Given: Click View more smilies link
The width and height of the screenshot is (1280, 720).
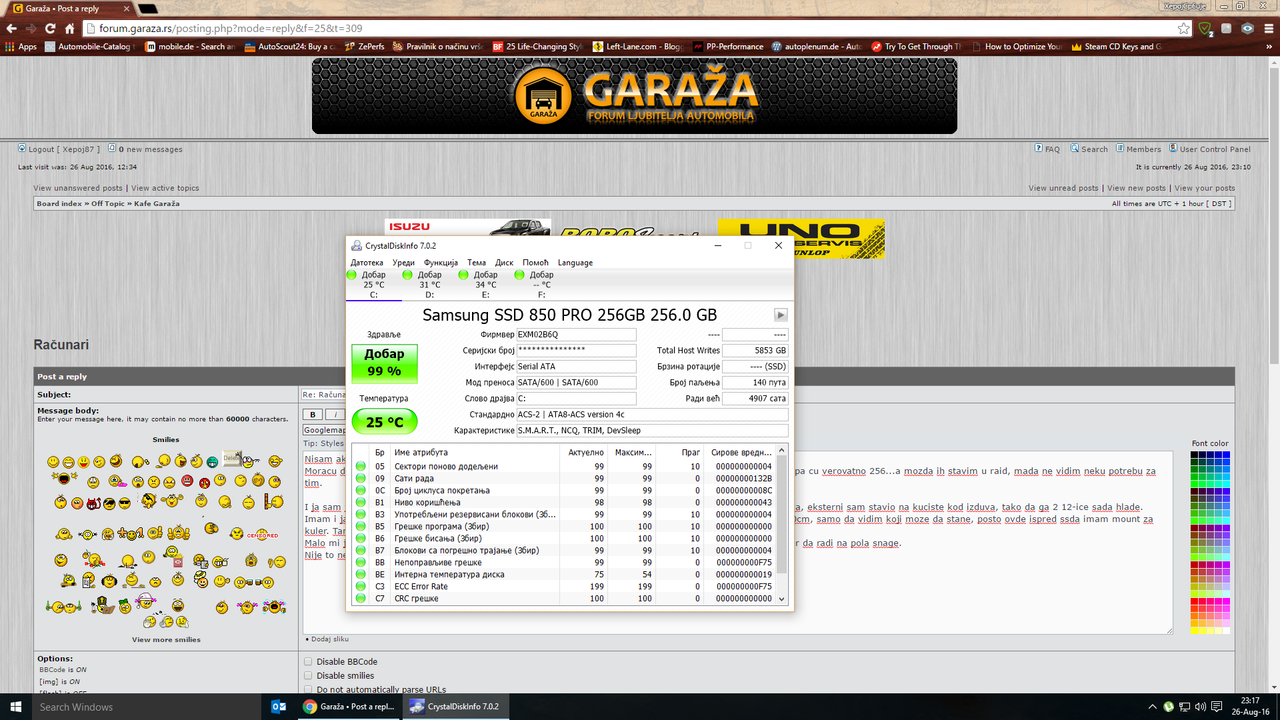Looking at the screenshot, I should [x=166, y=639].
